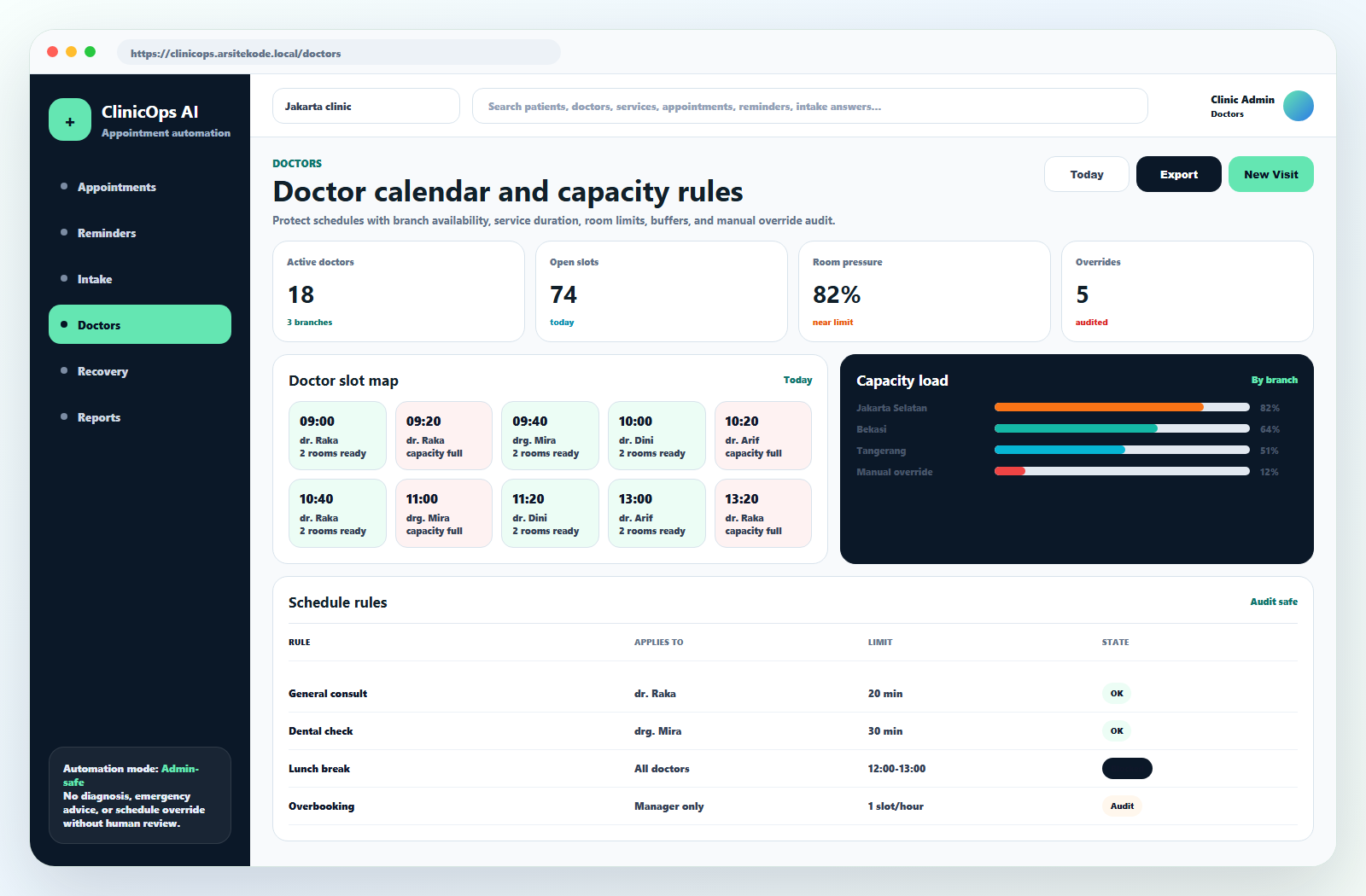Viewport: 1366px width, 896px height.
Task: Click the ClinicOps AI plus logo icon
Action: click(x=70, y=119)
